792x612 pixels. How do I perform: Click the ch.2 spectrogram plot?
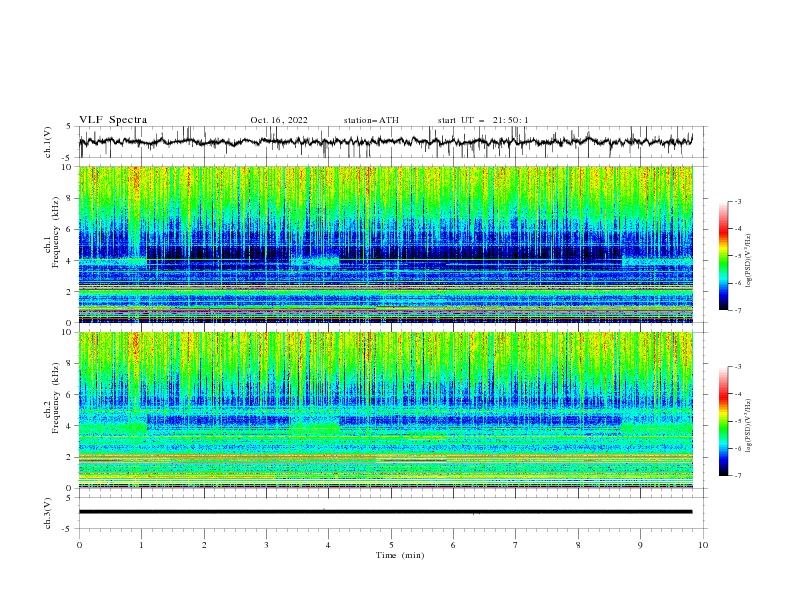(x=386, y=410)
